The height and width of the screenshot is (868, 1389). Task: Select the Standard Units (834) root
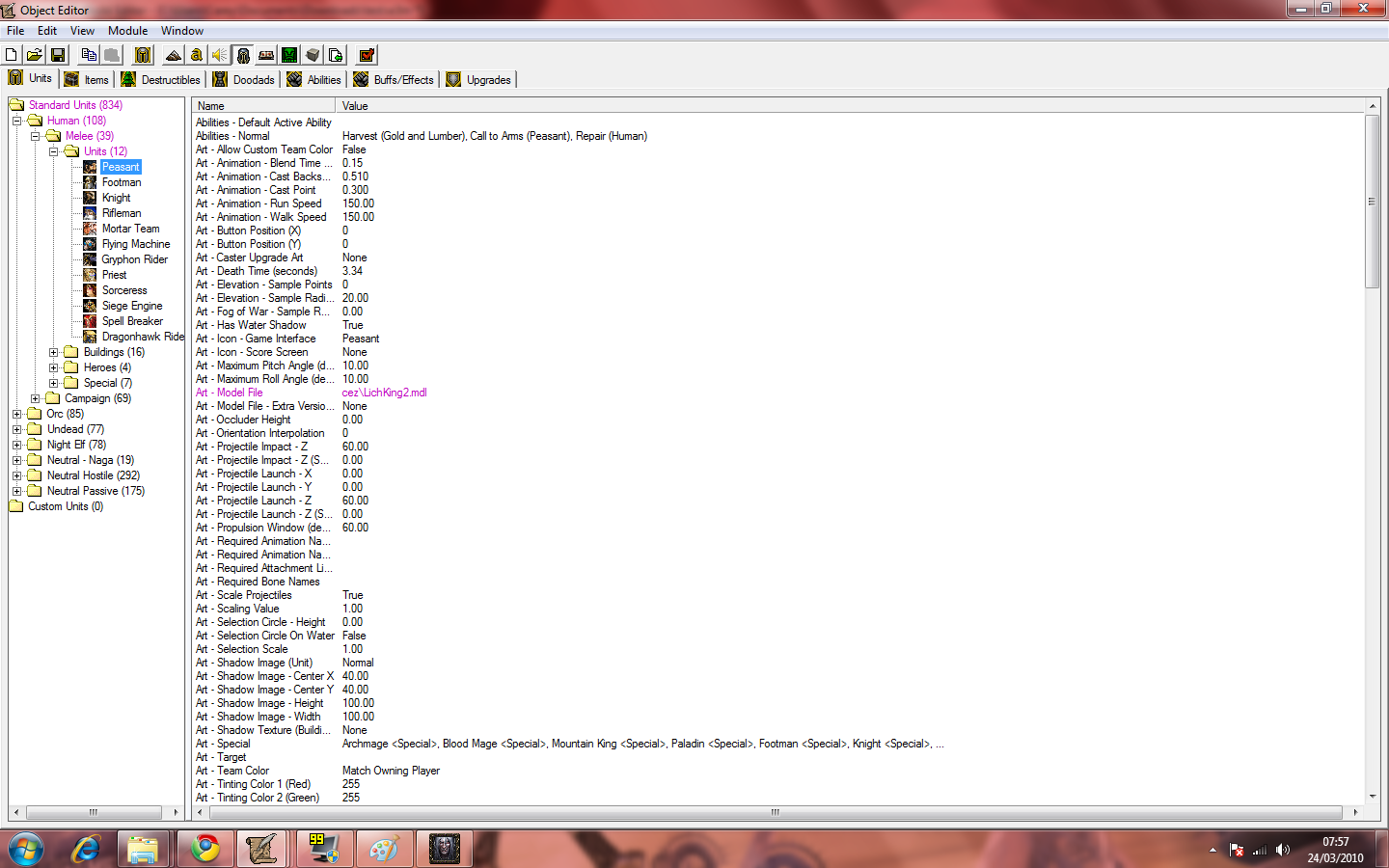click(75, 105)
